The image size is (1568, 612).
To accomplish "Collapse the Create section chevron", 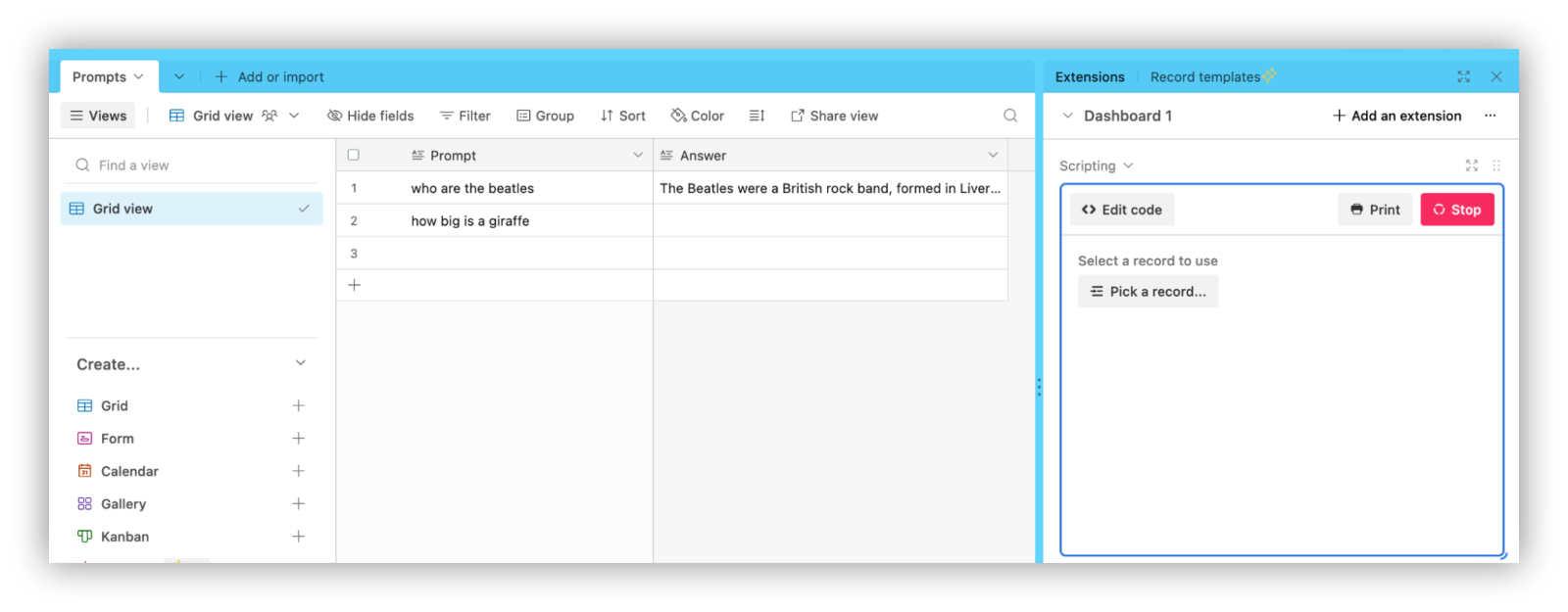I will (301, 363).
